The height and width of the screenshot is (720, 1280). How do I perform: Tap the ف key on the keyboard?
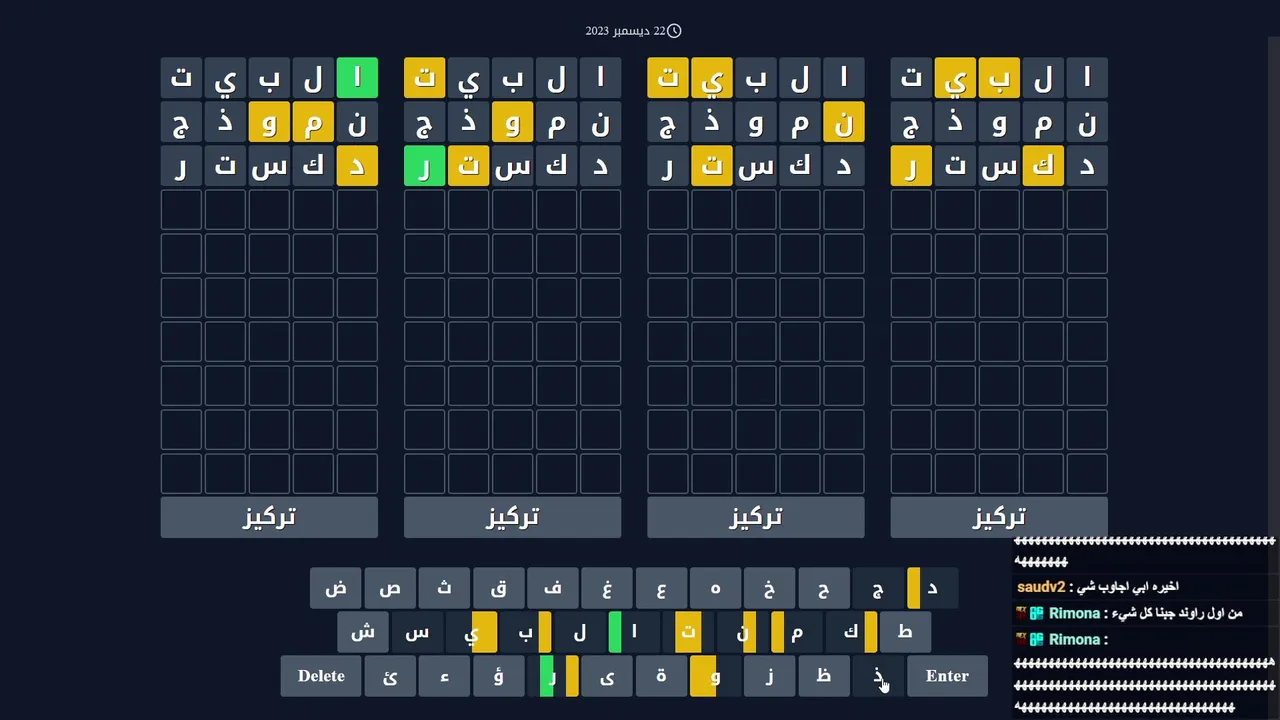(x=552, y=588)
